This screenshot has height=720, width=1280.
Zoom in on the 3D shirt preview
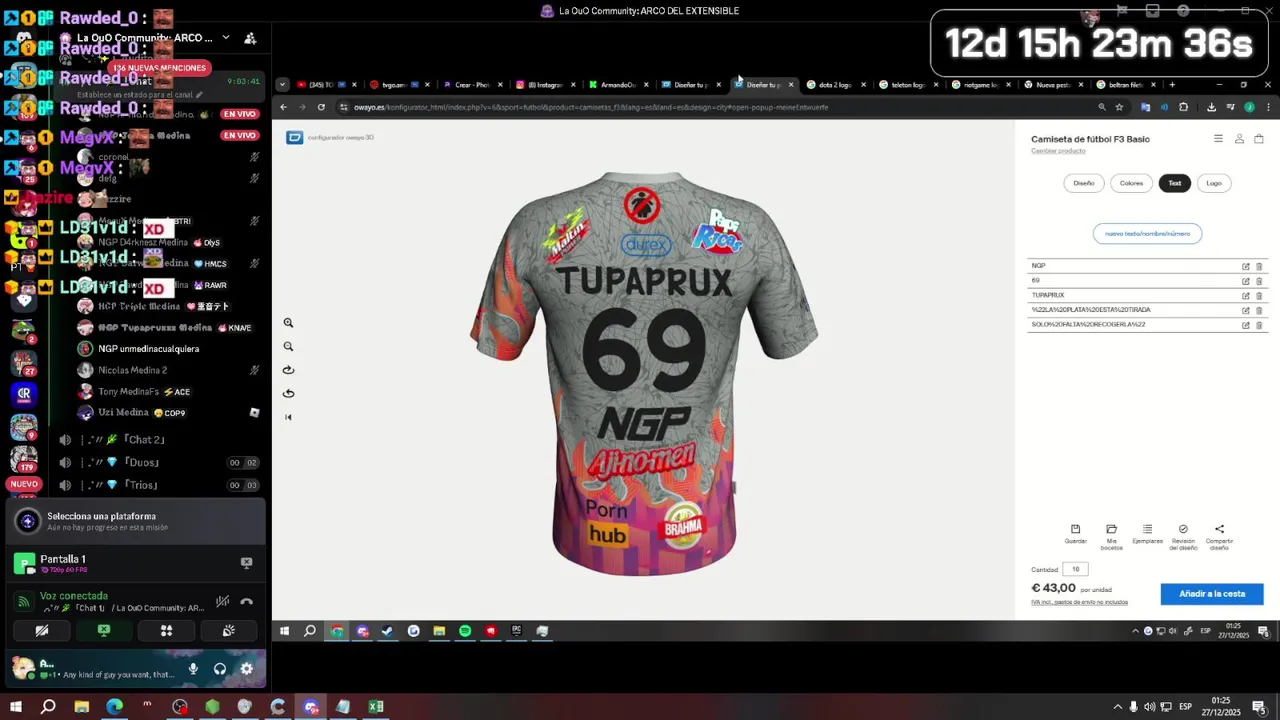[288, 323]
